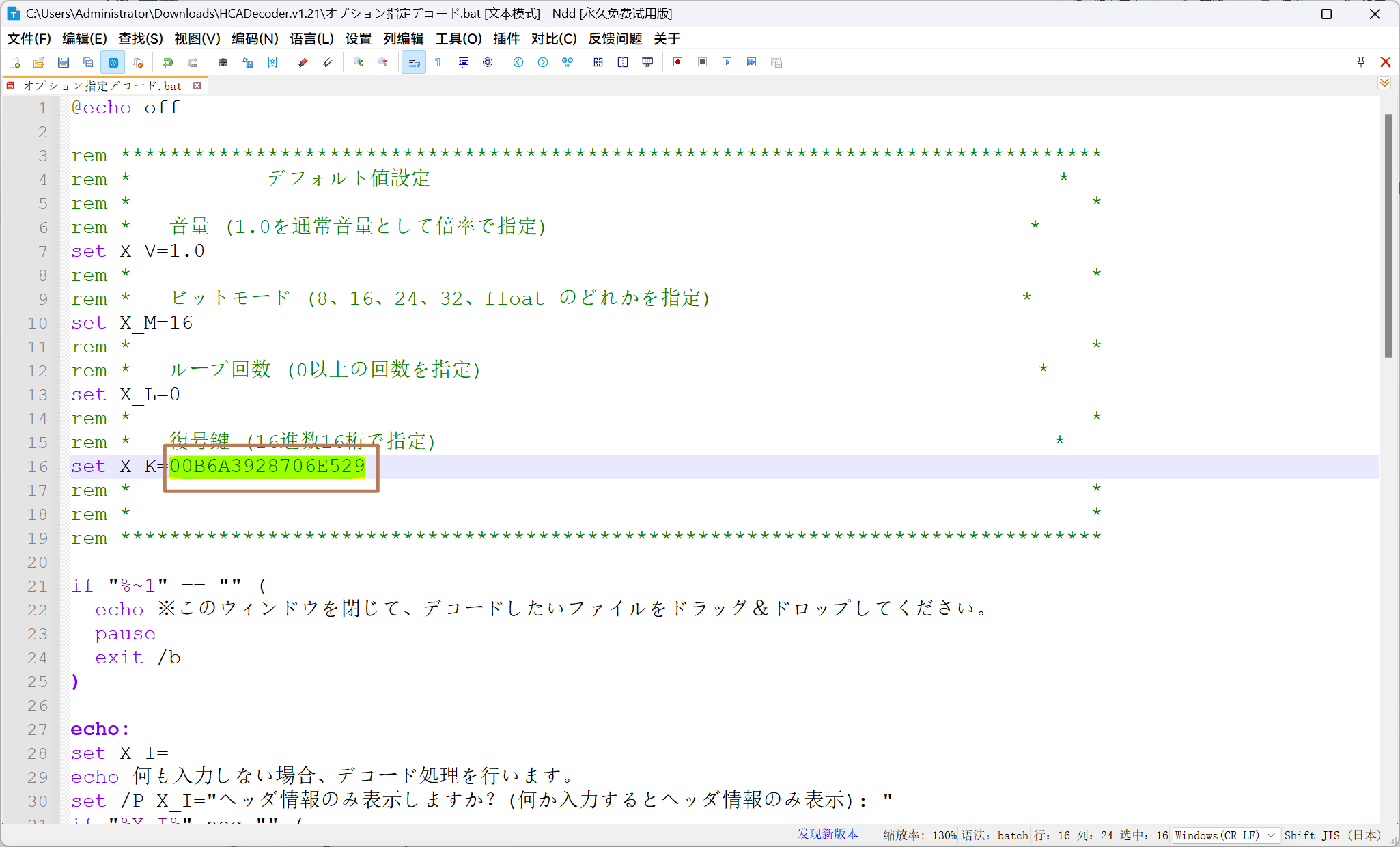Viewport: 1400px width, 847px height.
Task: Go to previous position arrow icon
Action: click(518, 62)
